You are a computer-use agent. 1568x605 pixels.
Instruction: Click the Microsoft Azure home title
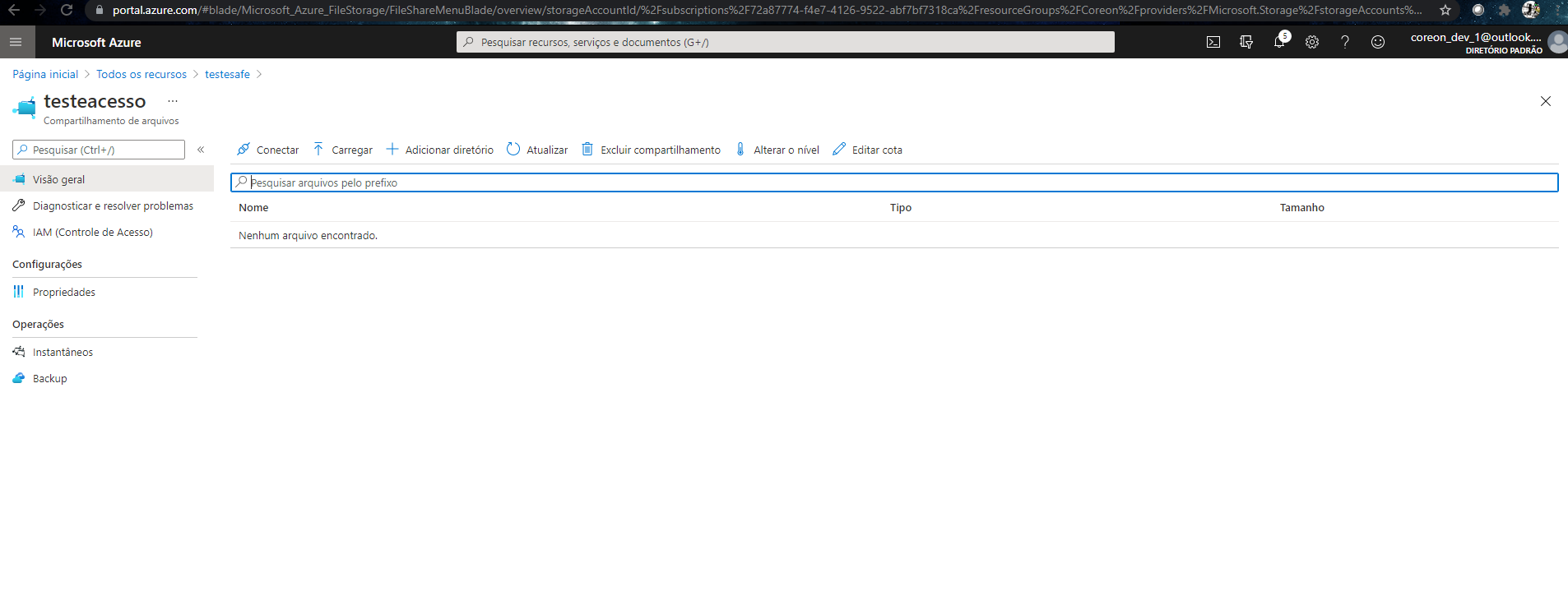pos(96,42)
